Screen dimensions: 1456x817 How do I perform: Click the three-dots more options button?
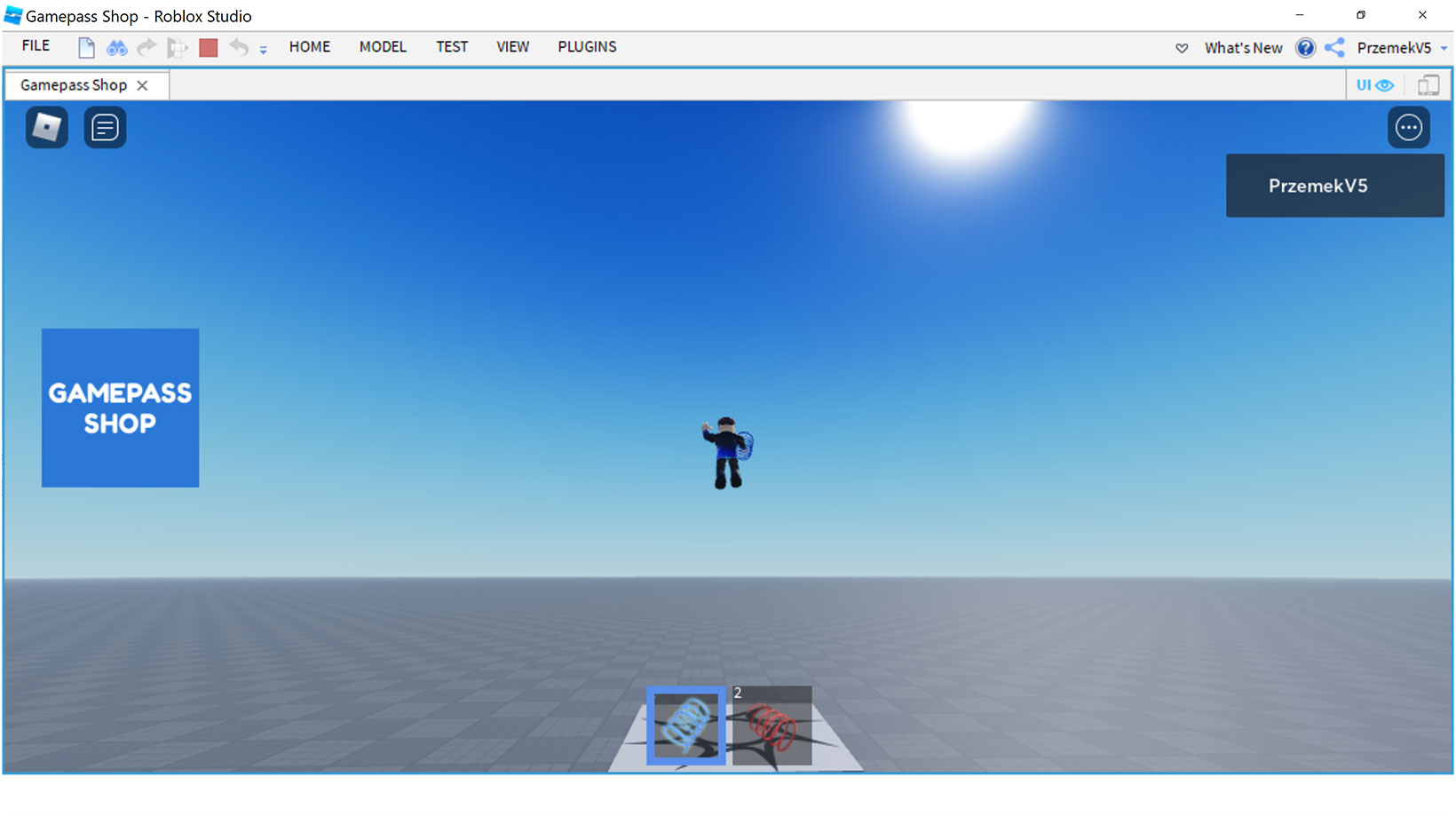(1409, 127)
